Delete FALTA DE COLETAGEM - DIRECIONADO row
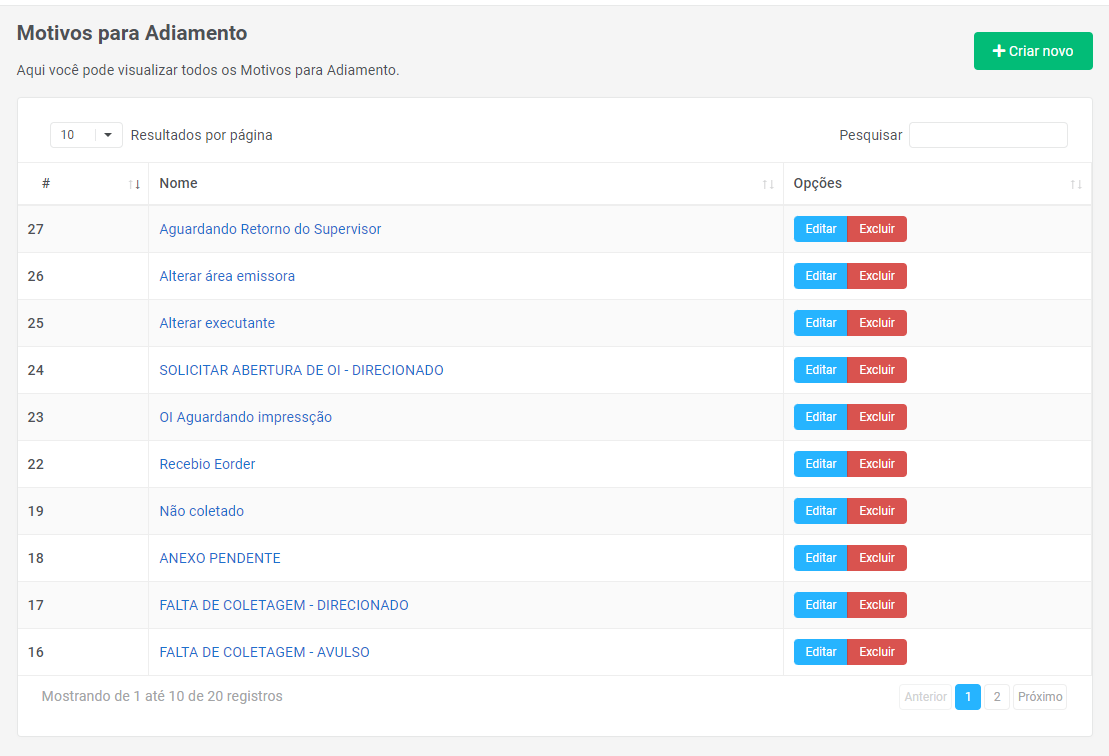The width and height of the screenshot is (1109, 756). (x=877, y=605)
